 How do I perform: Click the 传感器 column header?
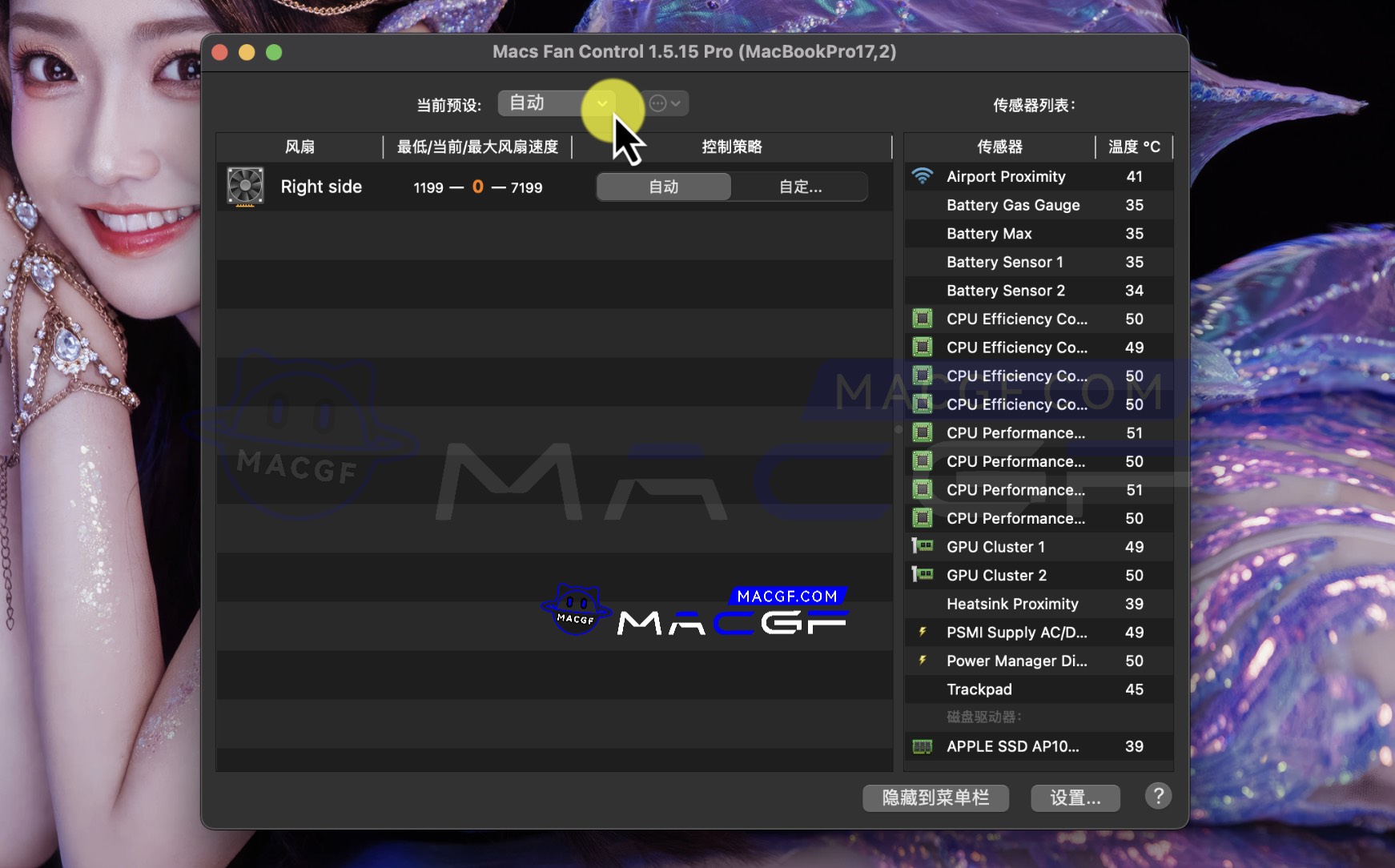[x=999, y=147]
